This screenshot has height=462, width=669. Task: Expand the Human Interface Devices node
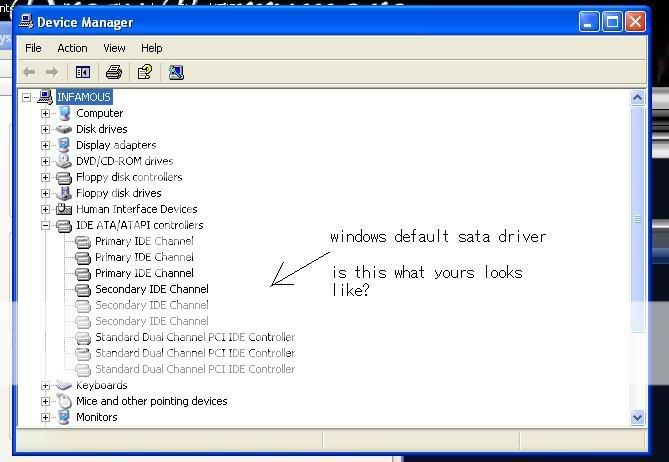click(x=45, y=209)
